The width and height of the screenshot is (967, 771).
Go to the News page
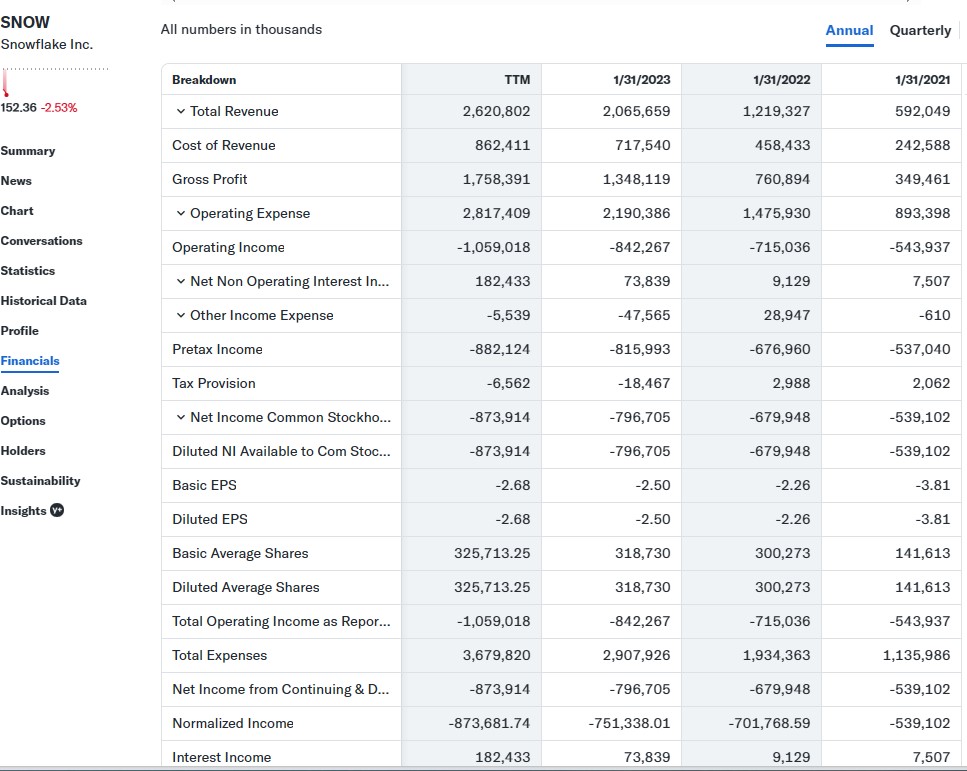[16, 181]
